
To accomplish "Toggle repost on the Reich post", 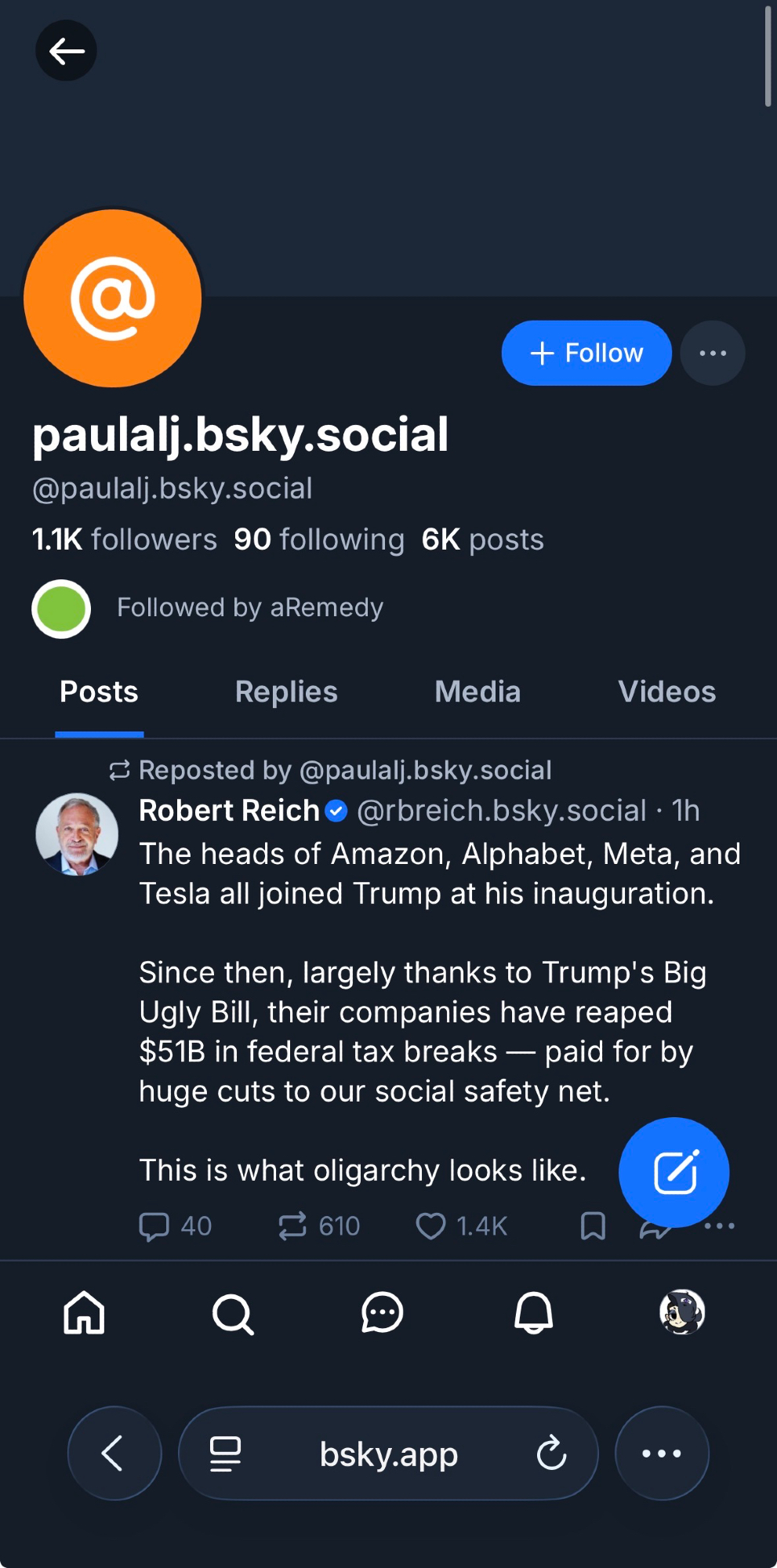I will click(292, 1226).
